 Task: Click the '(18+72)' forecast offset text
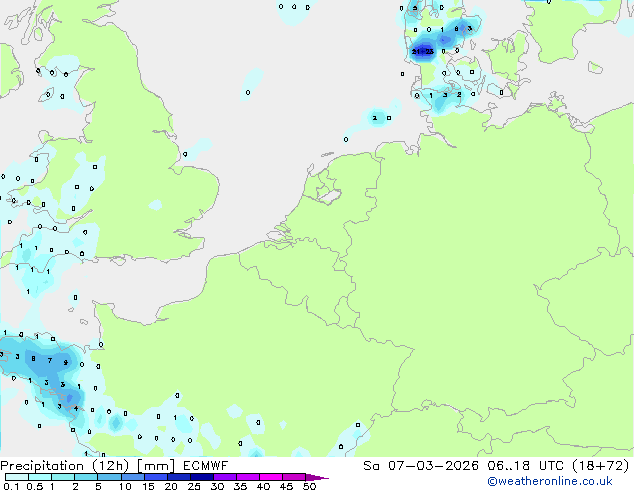click(600, 466)
